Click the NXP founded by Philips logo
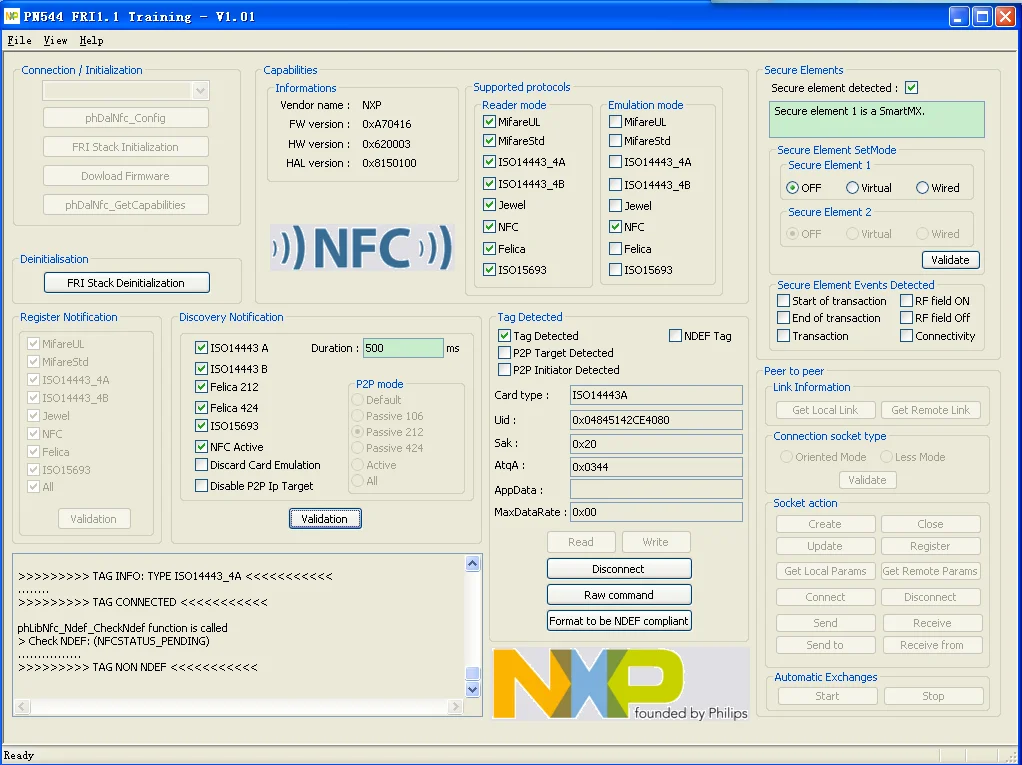This screenshot has height=765, width=1022. click(x=620, y=684)
